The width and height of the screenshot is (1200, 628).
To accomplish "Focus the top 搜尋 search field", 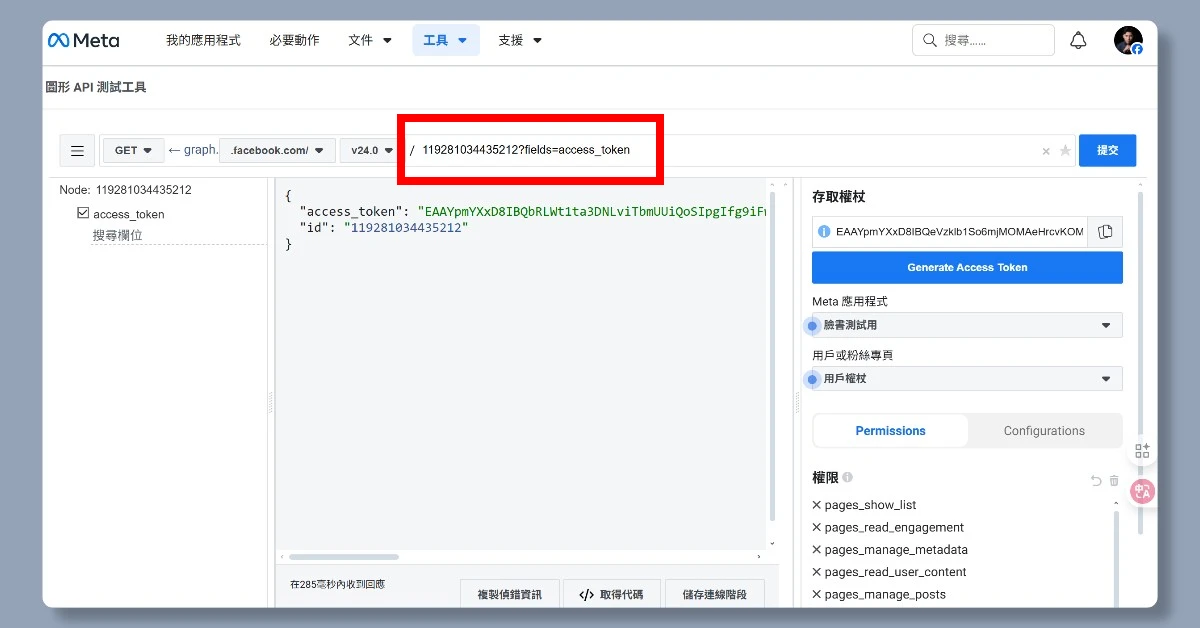I will coord(983,40).
